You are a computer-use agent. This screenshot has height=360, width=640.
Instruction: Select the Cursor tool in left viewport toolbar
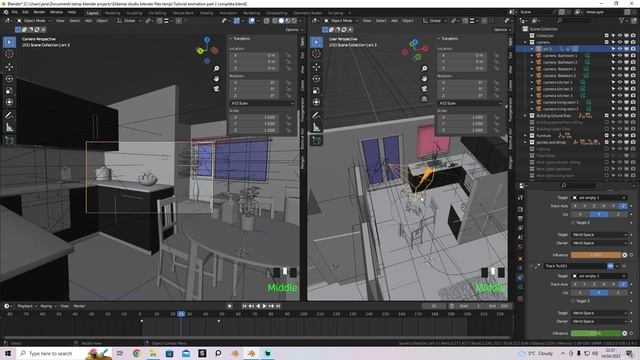[x=9, y=54]
